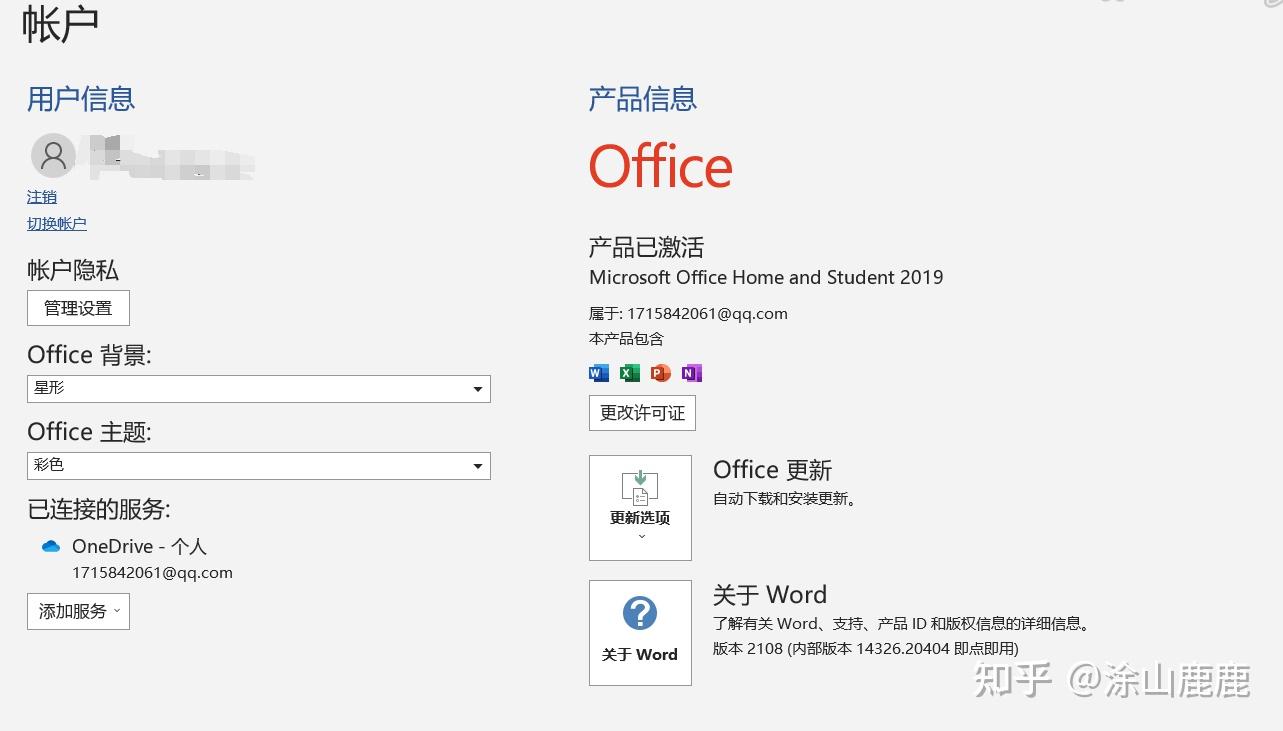The width and height of the screenshot is (1283, 731).
Task: Open the 添加服务 add service menu
Action: tap(78, 612)
